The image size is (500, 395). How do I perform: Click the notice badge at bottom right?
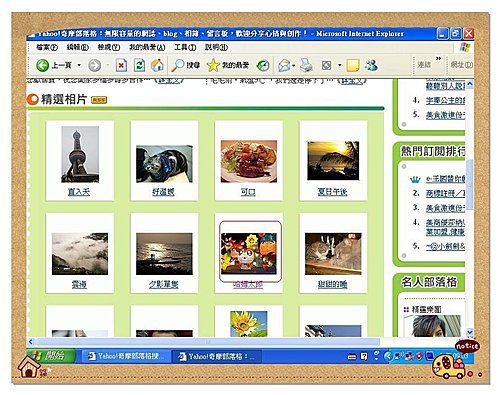click(467, 346)
